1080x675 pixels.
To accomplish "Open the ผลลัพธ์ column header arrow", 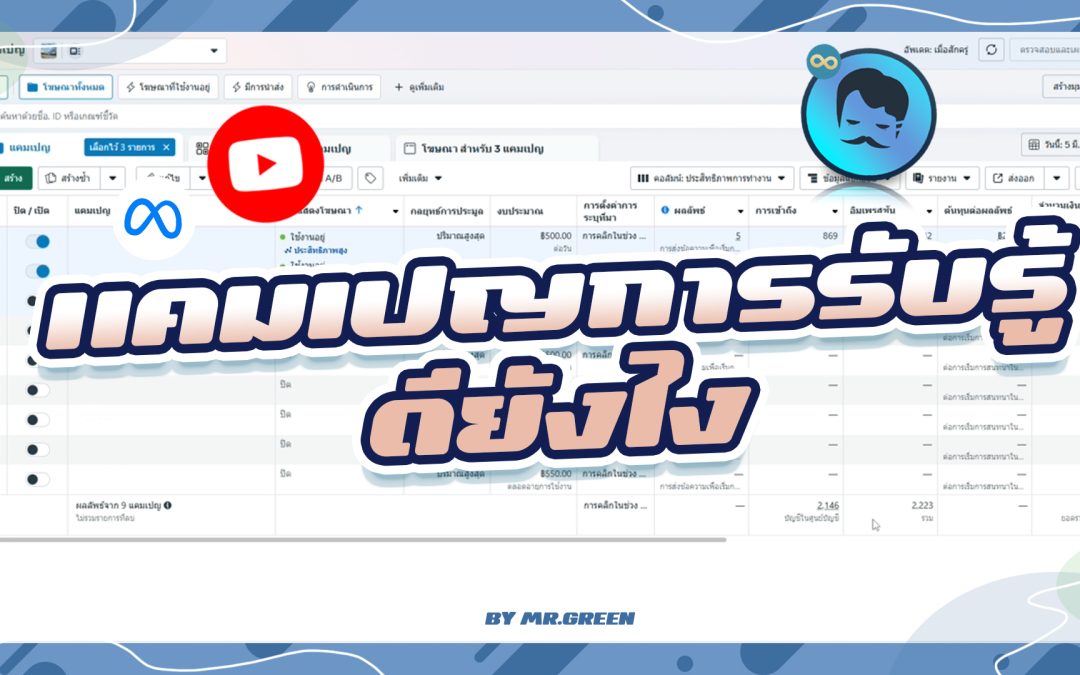I will 740,211.
